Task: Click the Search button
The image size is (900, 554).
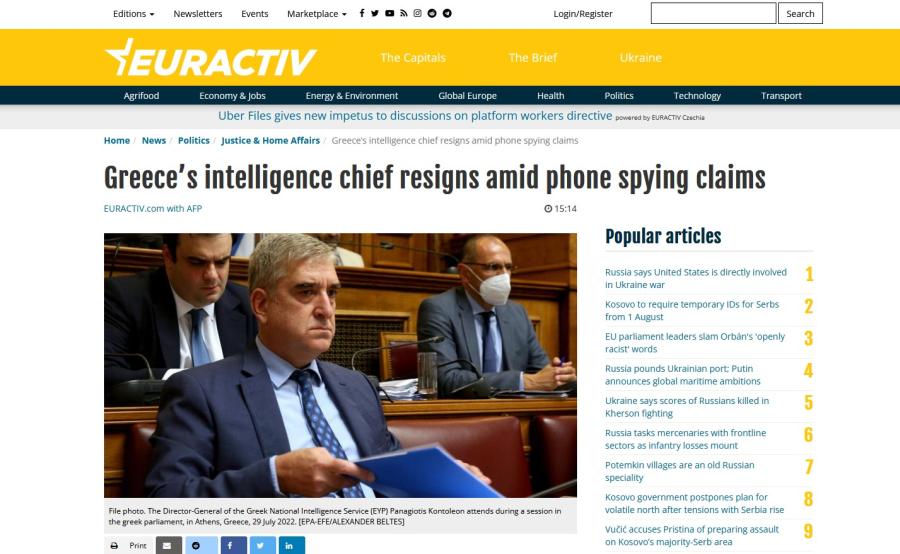Action: tap(800, 13)
